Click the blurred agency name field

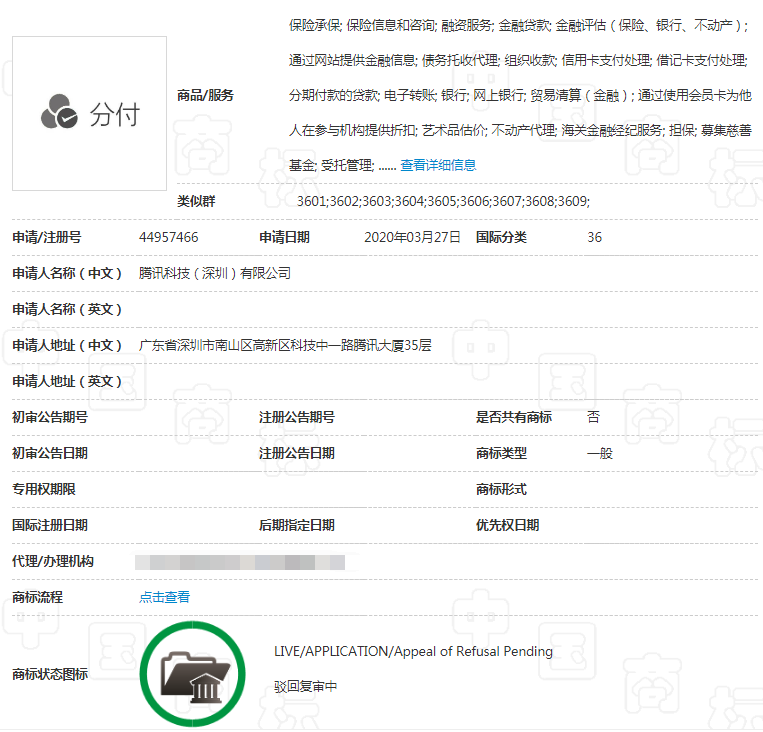[x=240, y=562]
